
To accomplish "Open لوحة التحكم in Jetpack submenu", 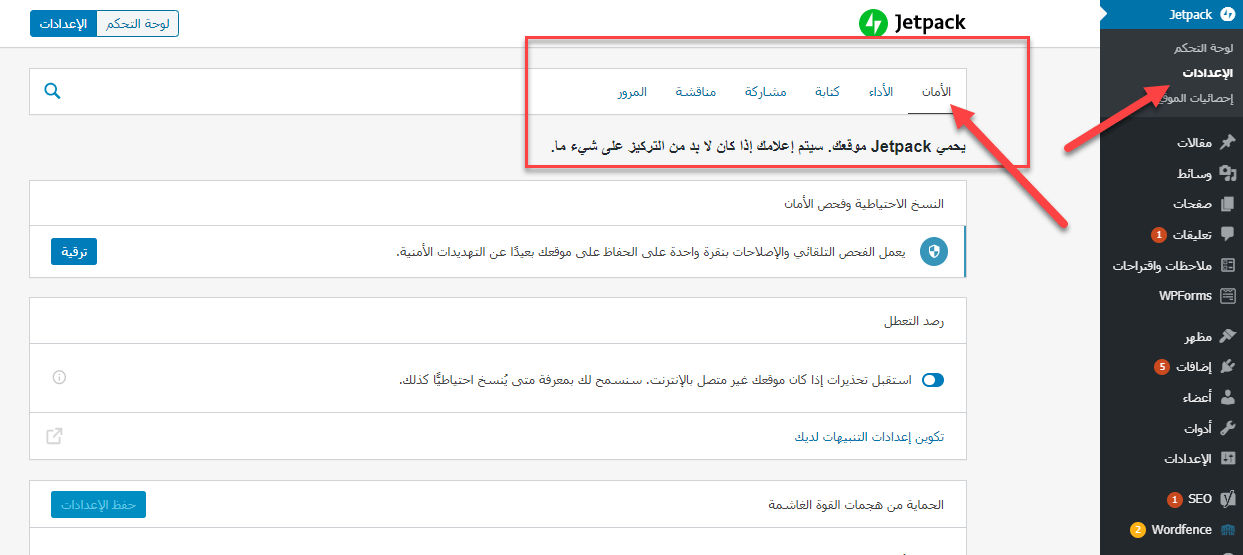I will [x=1204, y=48].
